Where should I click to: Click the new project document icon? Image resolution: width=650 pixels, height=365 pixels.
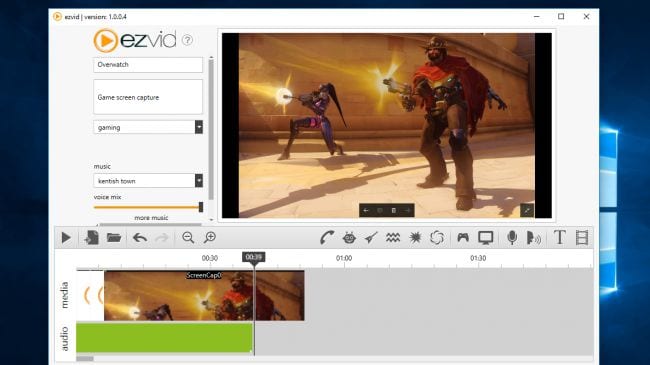tap(91, 238)
